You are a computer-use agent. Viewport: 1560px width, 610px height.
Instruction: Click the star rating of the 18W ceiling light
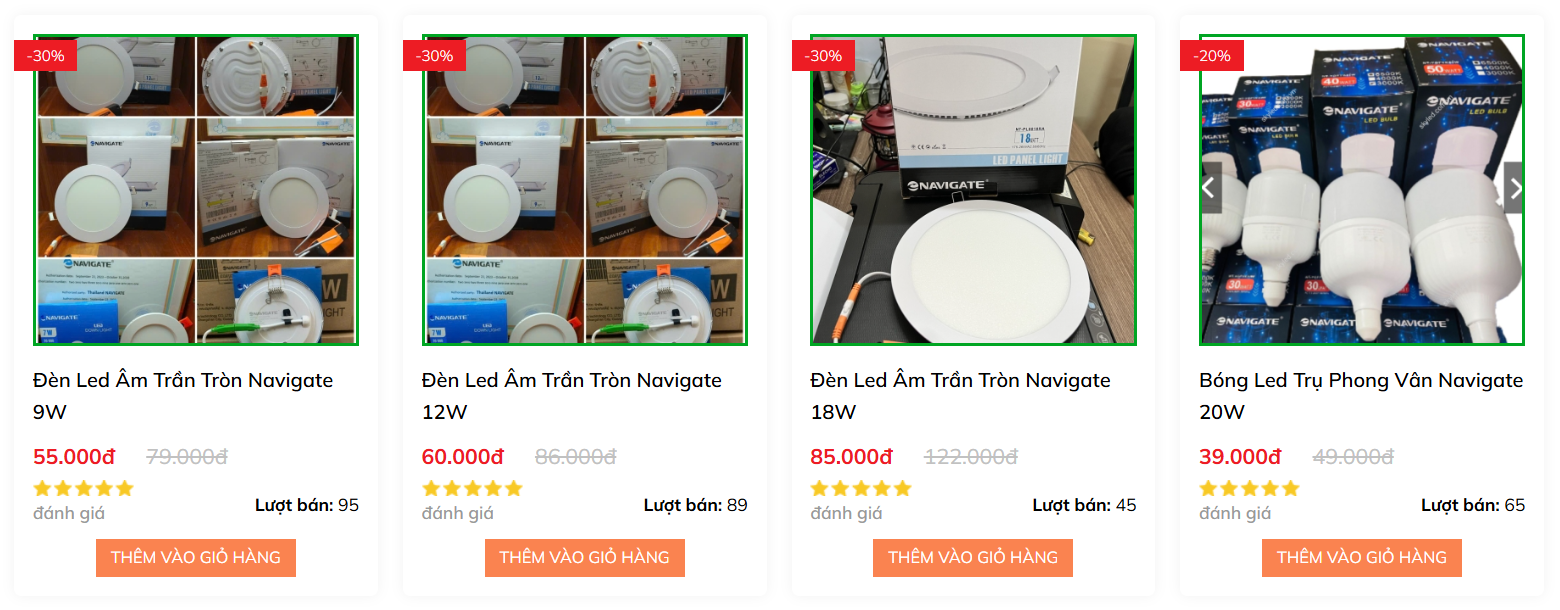[x=860, y=489]
